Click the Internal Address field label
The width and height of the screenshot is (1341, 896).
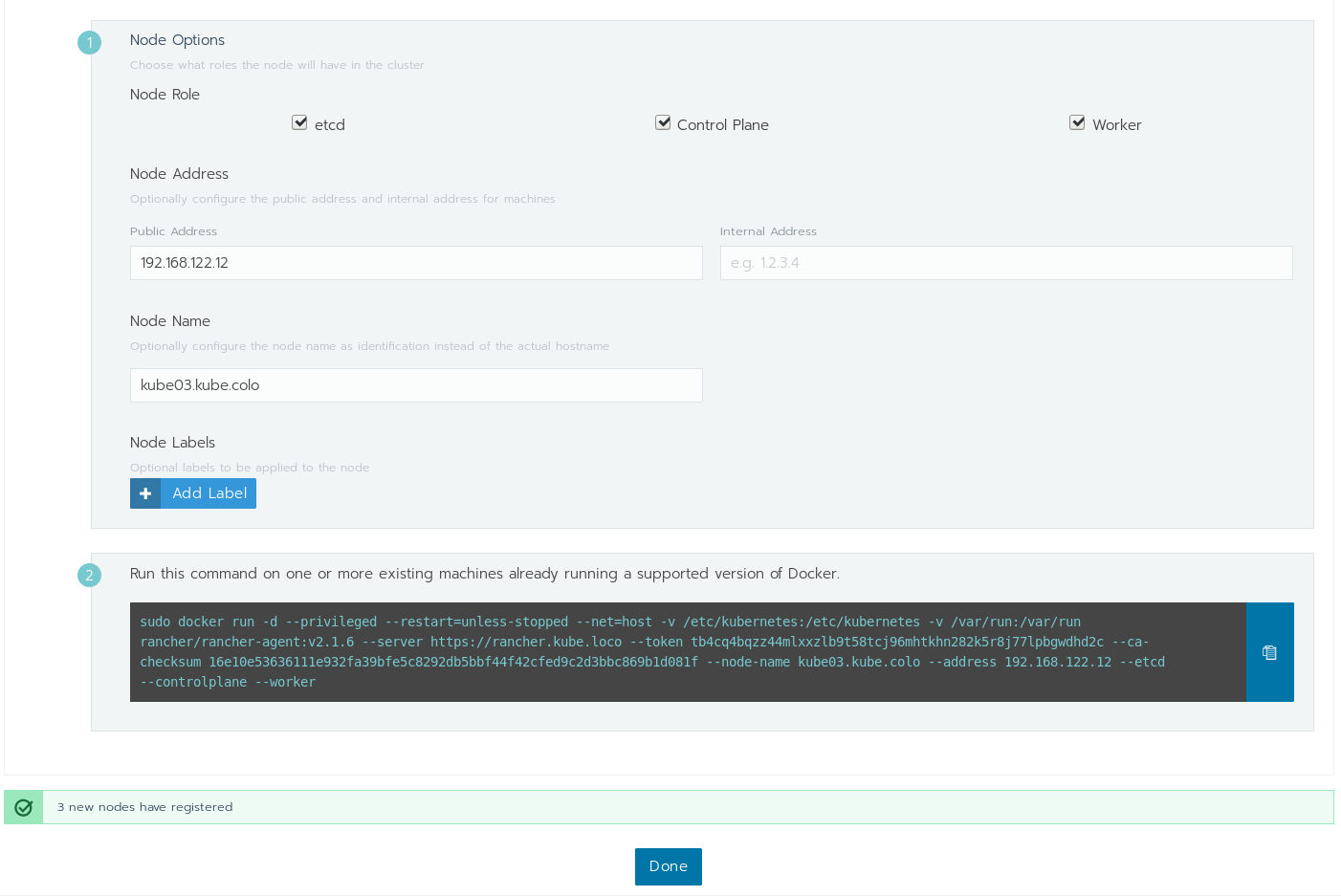pos(768,231)
